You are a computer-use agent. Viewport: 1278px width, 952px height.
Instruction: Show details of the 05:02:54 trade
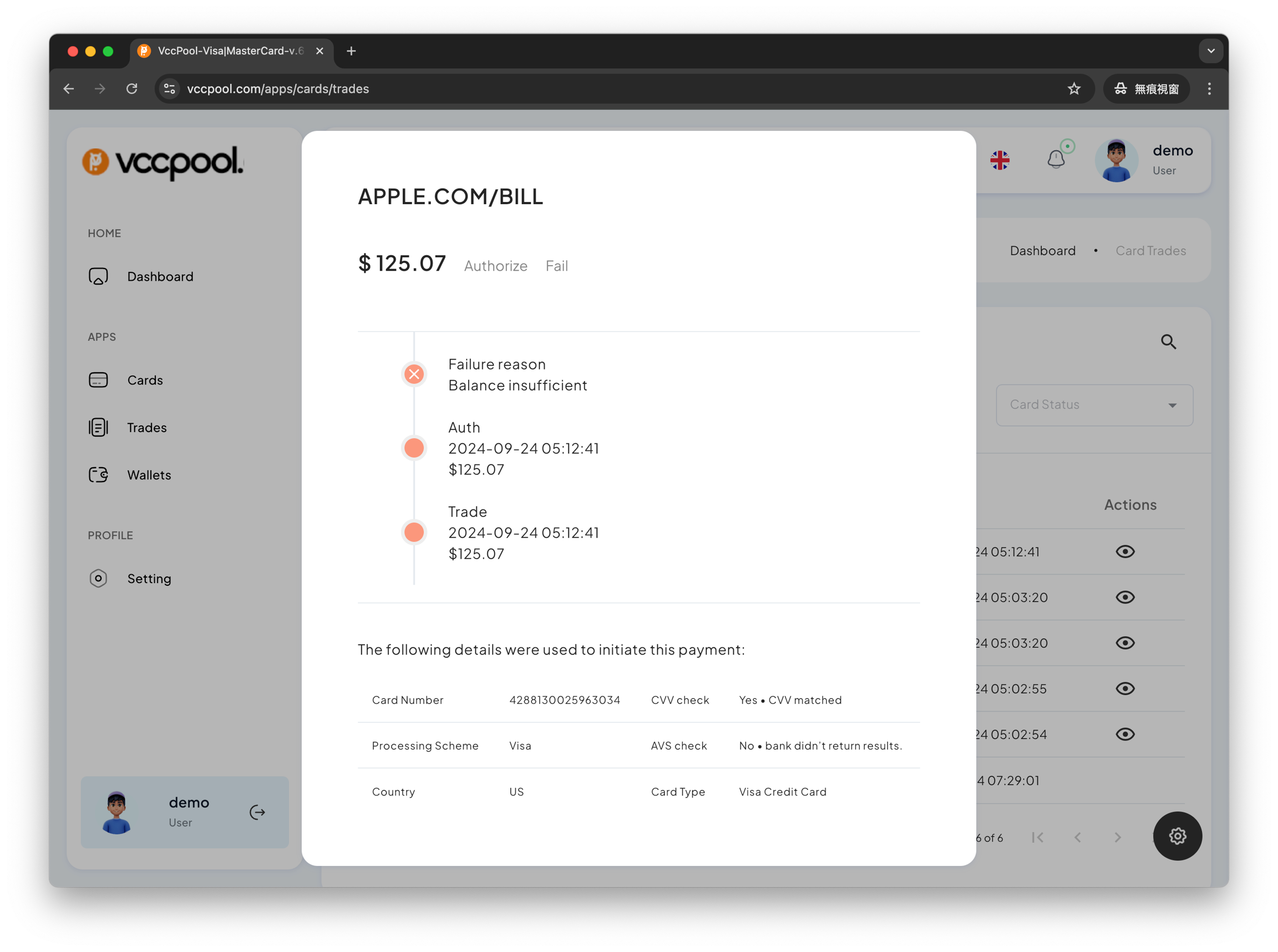[1125, 734]
